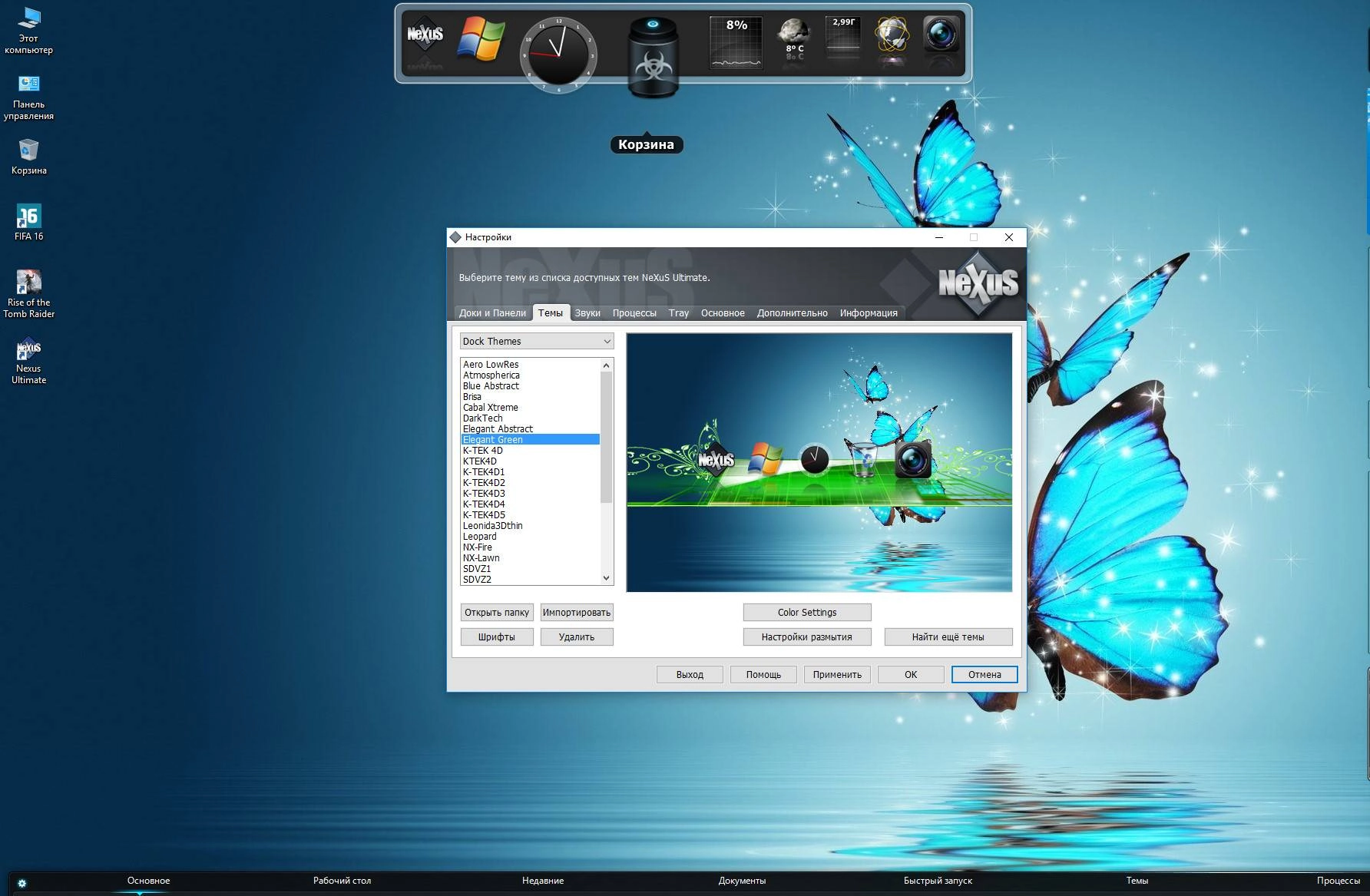
Task: Switch to the Документы shelf tab
Action: 742,881
